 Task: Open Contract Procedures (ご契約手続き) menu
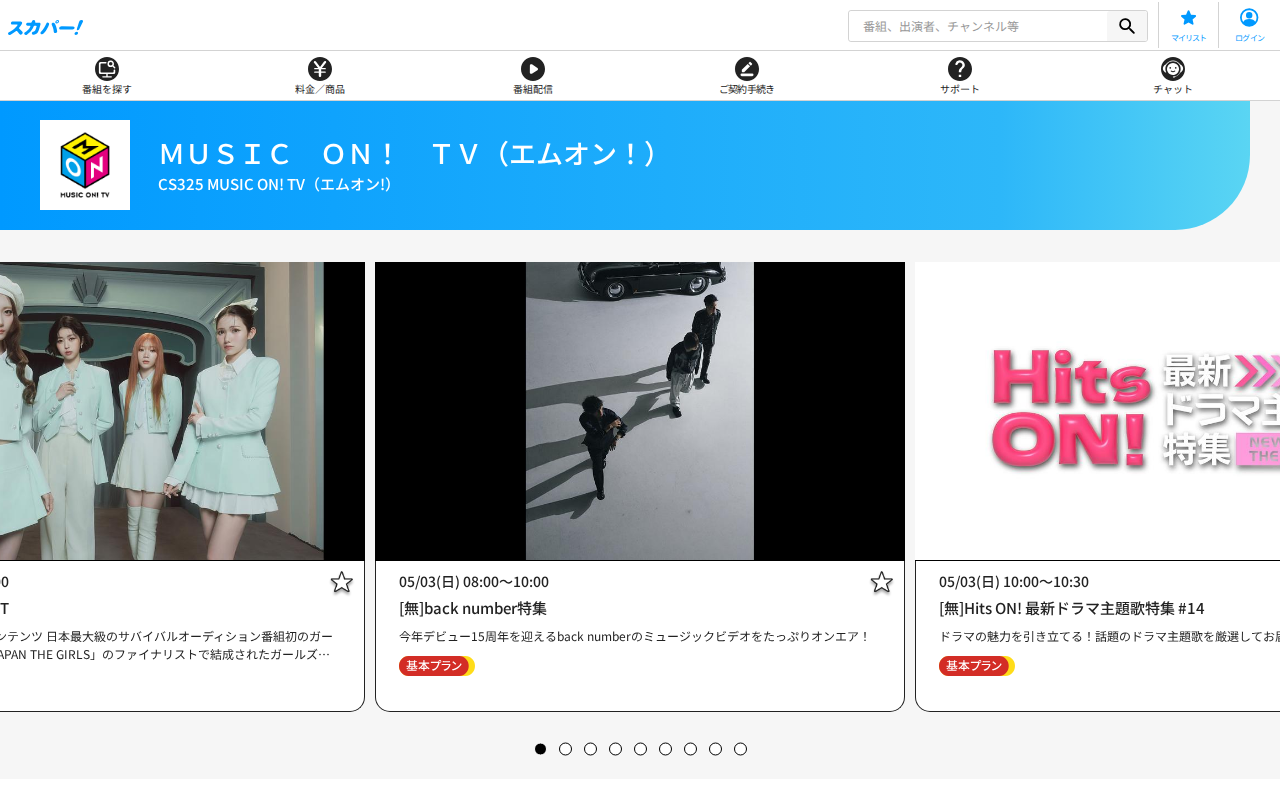pyautogui.click(x=746, y=76)
